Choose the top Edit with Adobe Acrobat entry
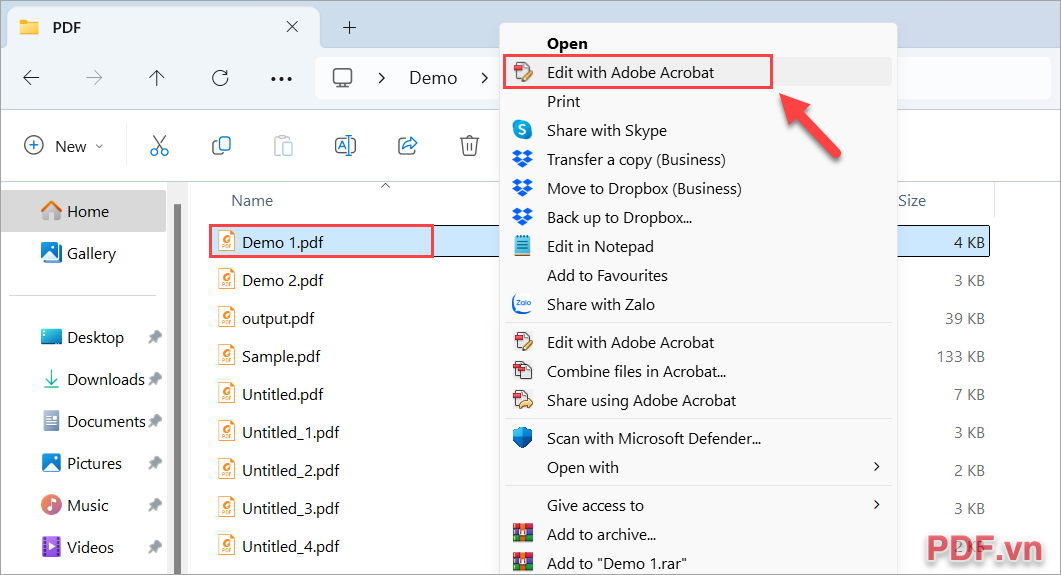Image resolution: width=1061 pixels, height=575 pixels. click(697, 72)
